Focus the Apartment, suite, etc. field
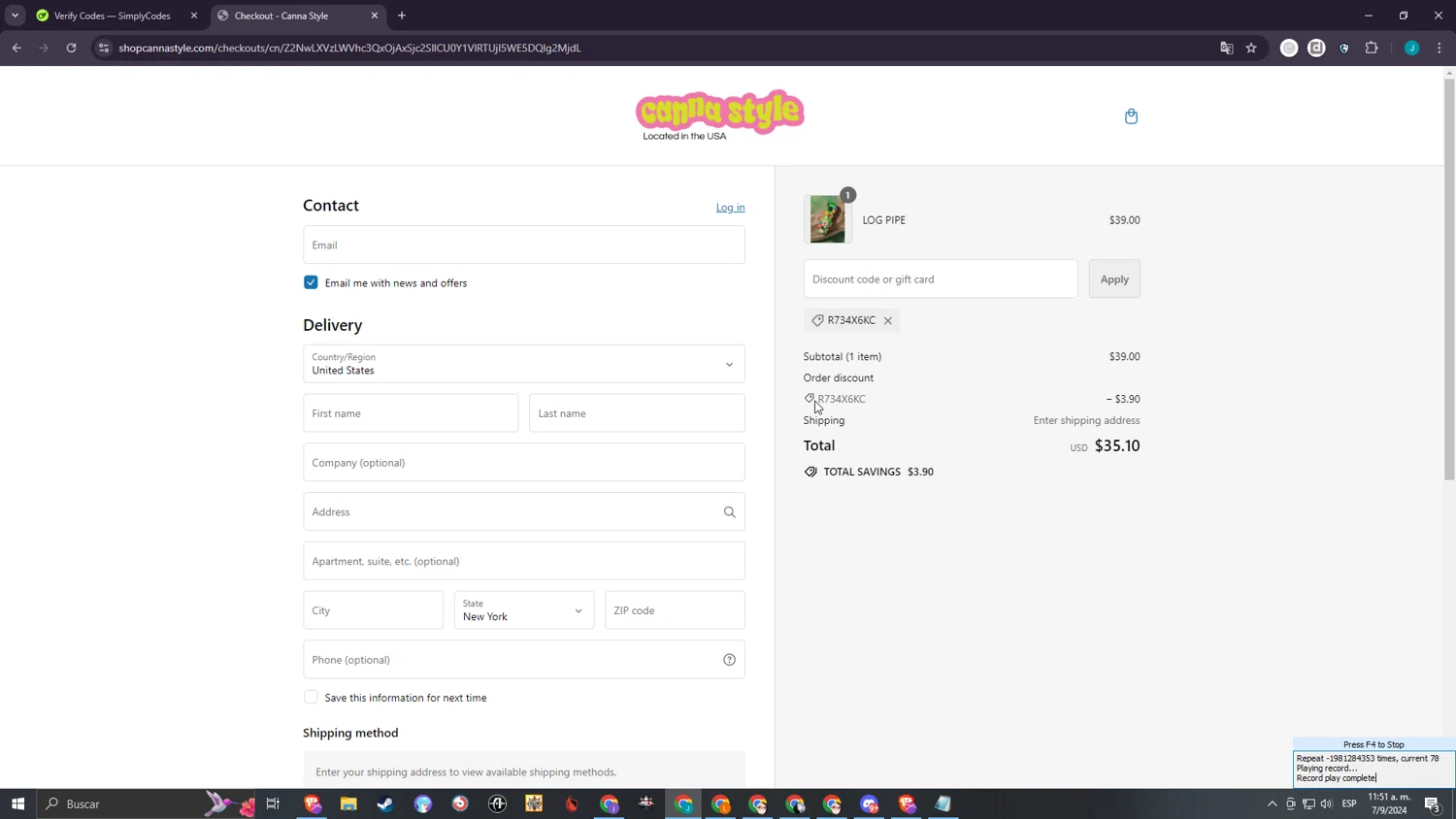Screen dimensions: 1456x819 click(x=524, y=561)
